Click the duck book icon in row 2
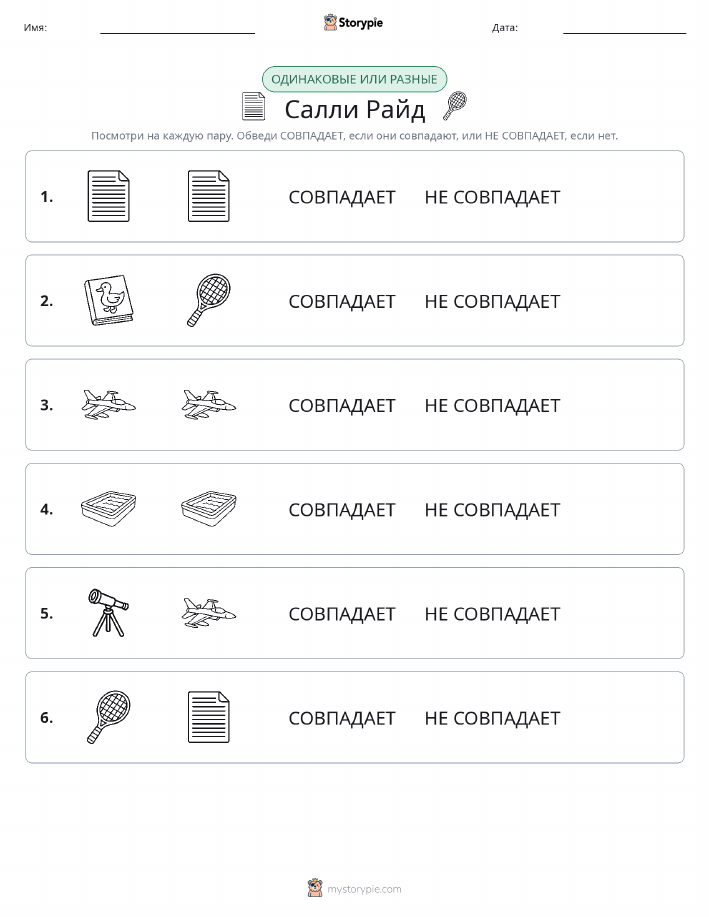Screen dimensions: 709x917 (x=108, y=300)
